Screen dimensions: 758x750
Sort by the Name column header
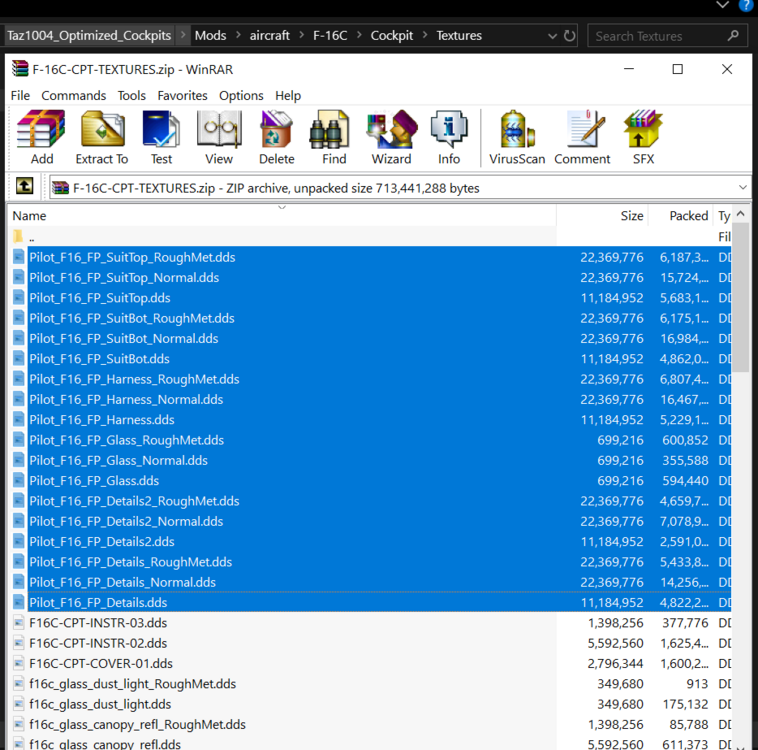point(282,216)
